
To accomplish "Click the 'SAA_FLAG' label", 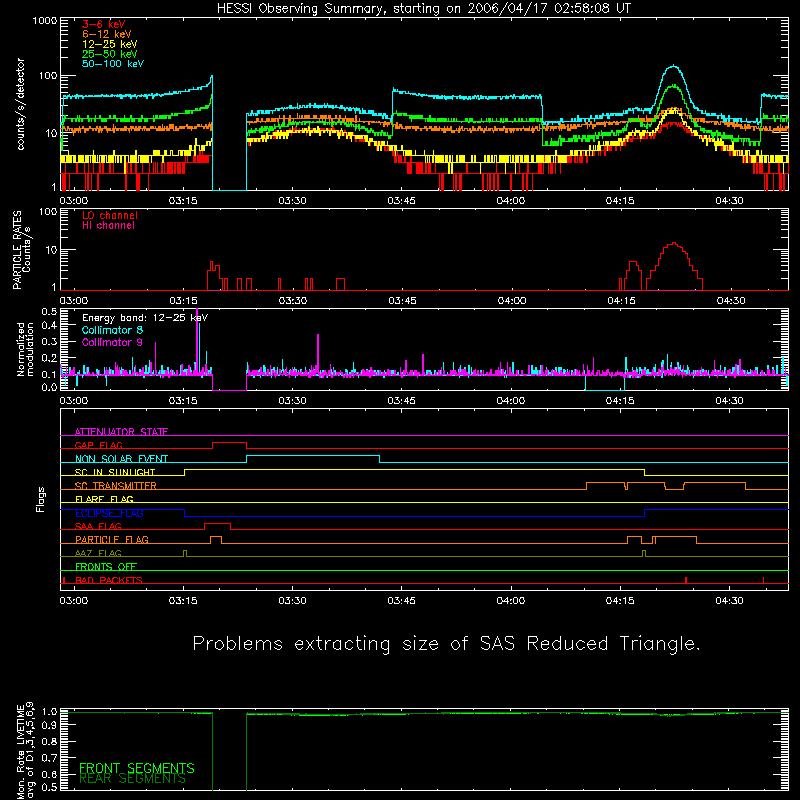I will 98,526.
